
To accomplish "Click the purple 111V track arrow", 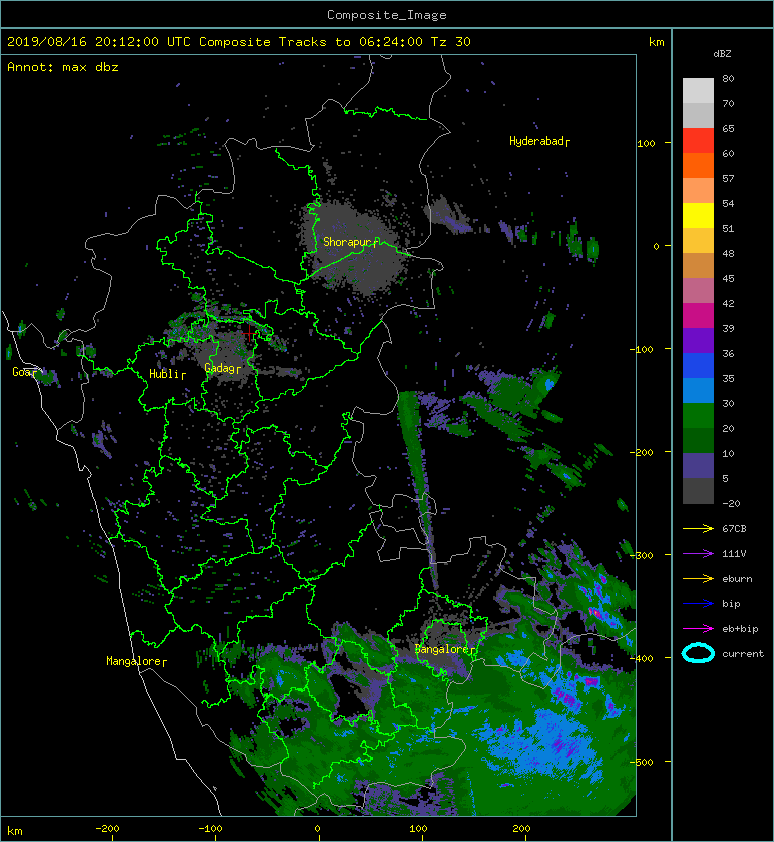I will tap(698, 554).
